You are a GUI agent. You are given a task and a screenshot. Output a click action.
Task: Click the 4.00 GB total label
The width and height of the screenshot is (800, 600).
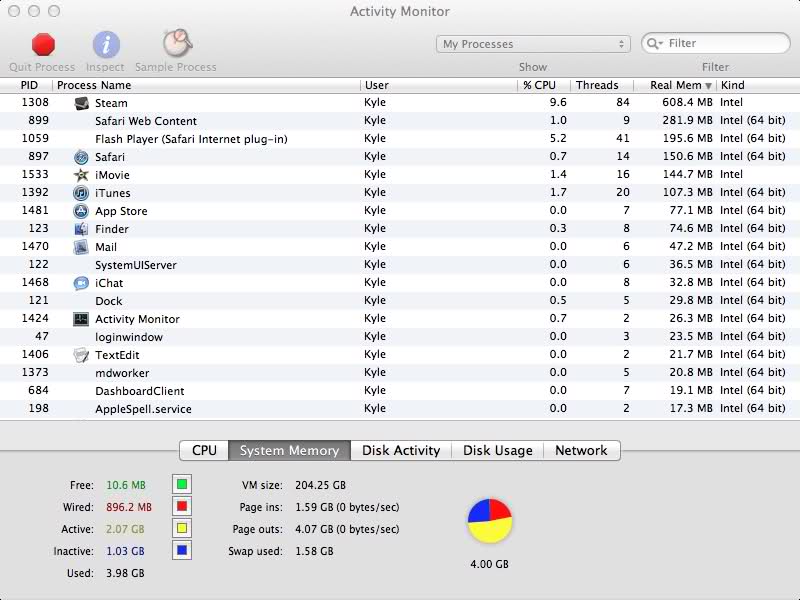[x=489, y=564]
